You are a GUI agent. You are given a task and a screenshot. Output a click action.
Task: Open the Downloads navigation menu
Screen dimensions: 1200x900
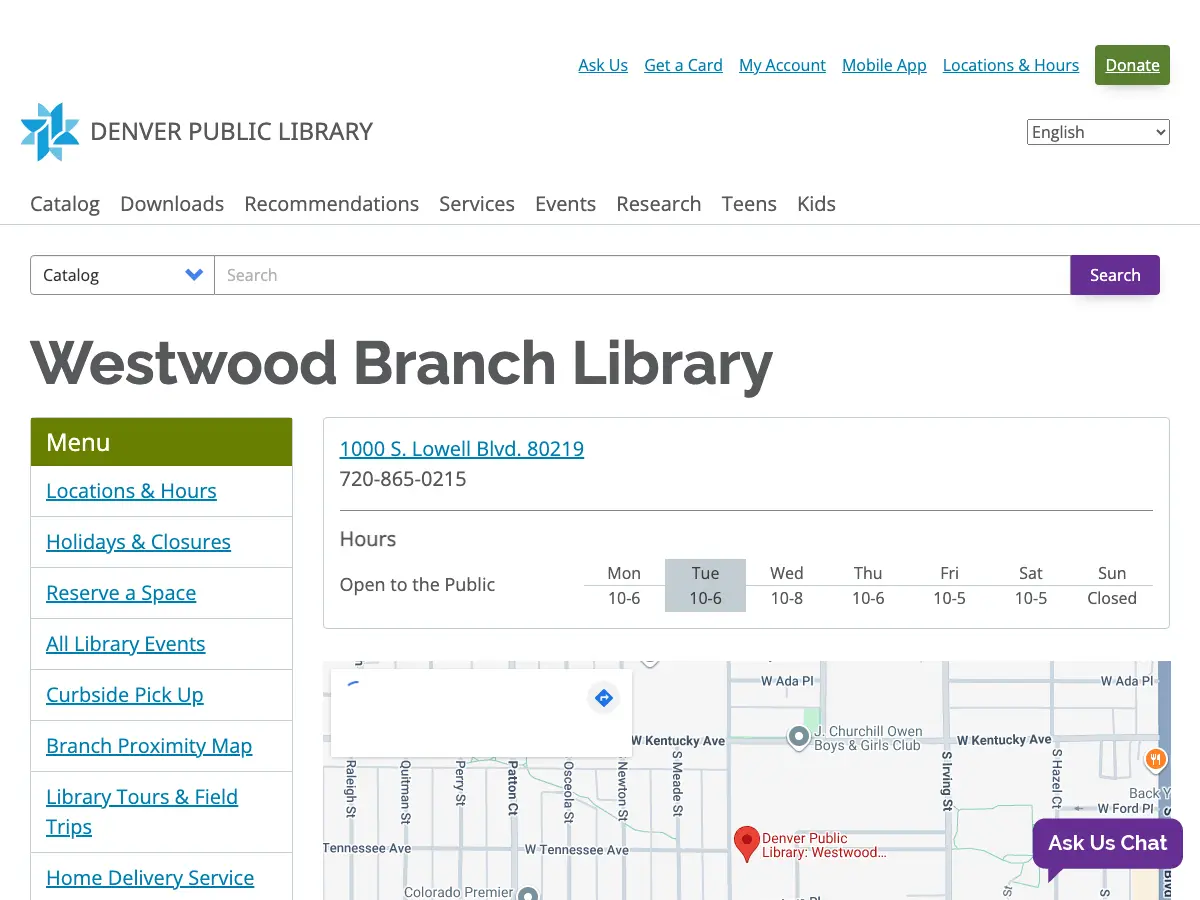[172, 204]
